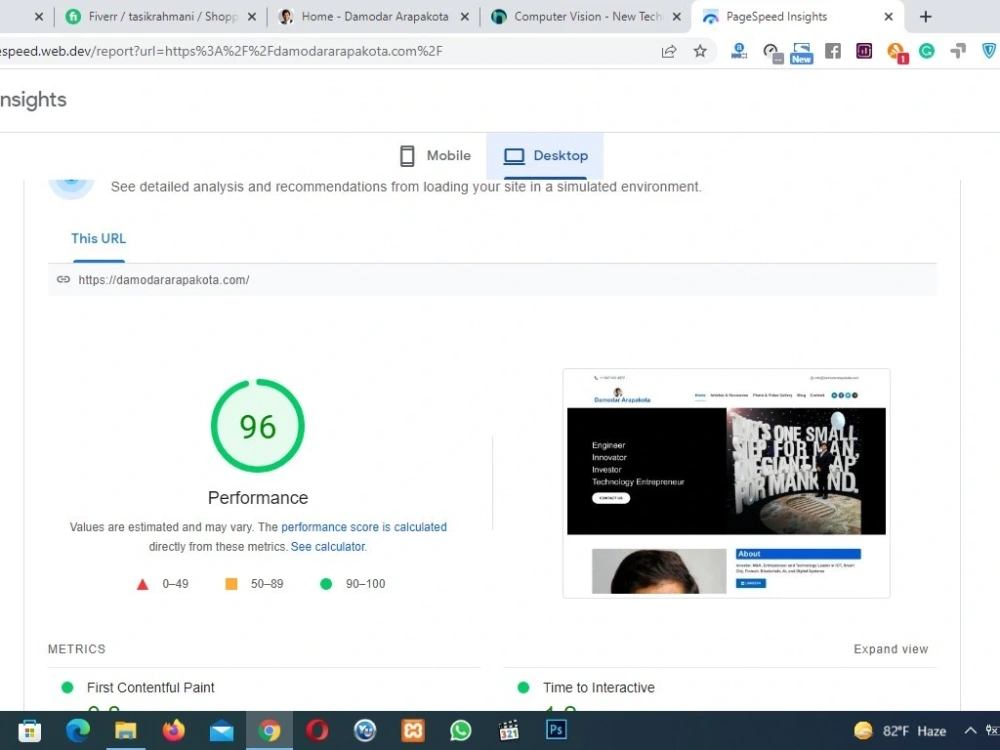Open the orange extension with red 1 badge
Viewport: 1000px width, 750px height.
pyautogui.click(x=897, y=52)
